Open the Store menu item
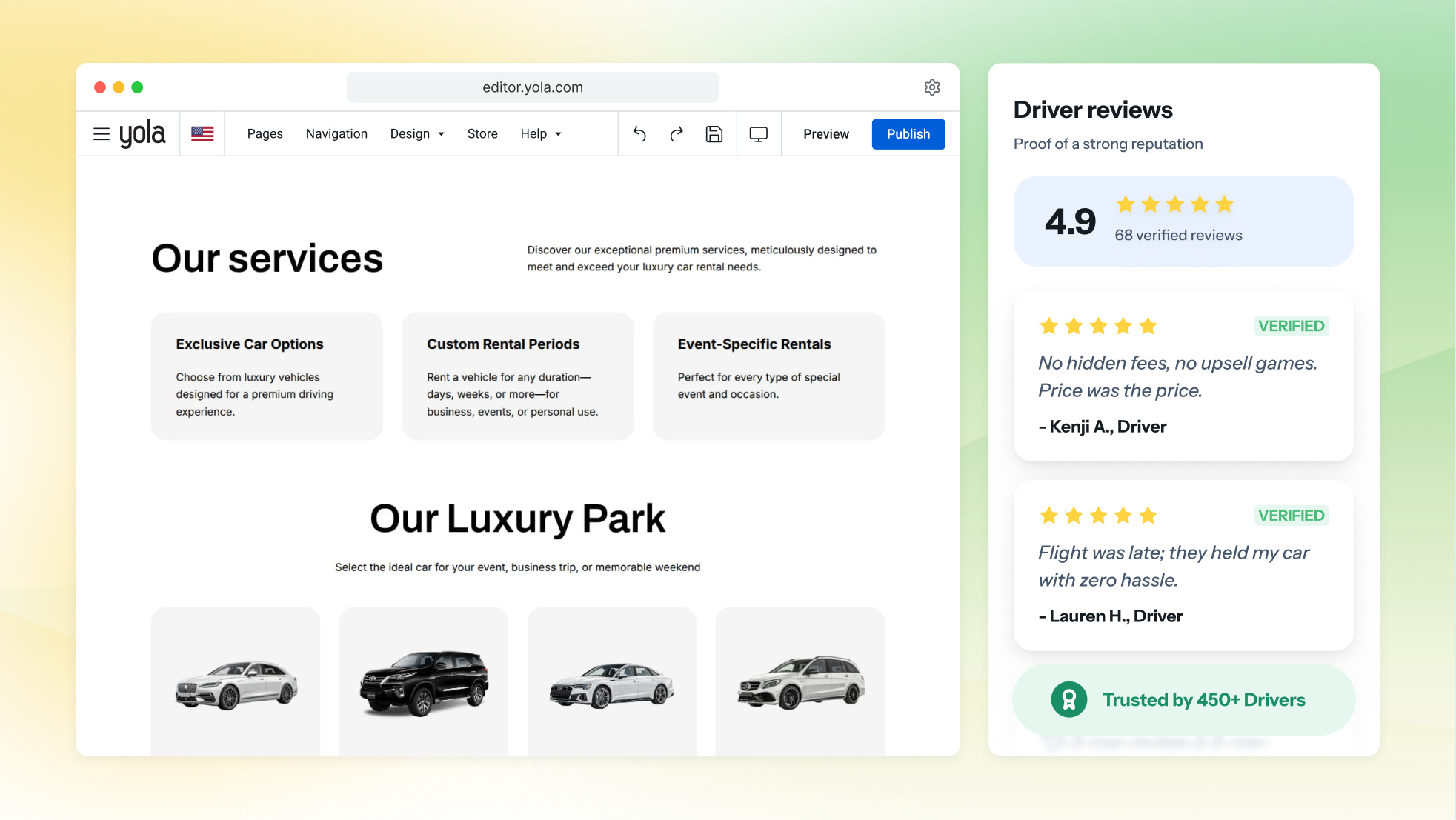 point(482,134)
